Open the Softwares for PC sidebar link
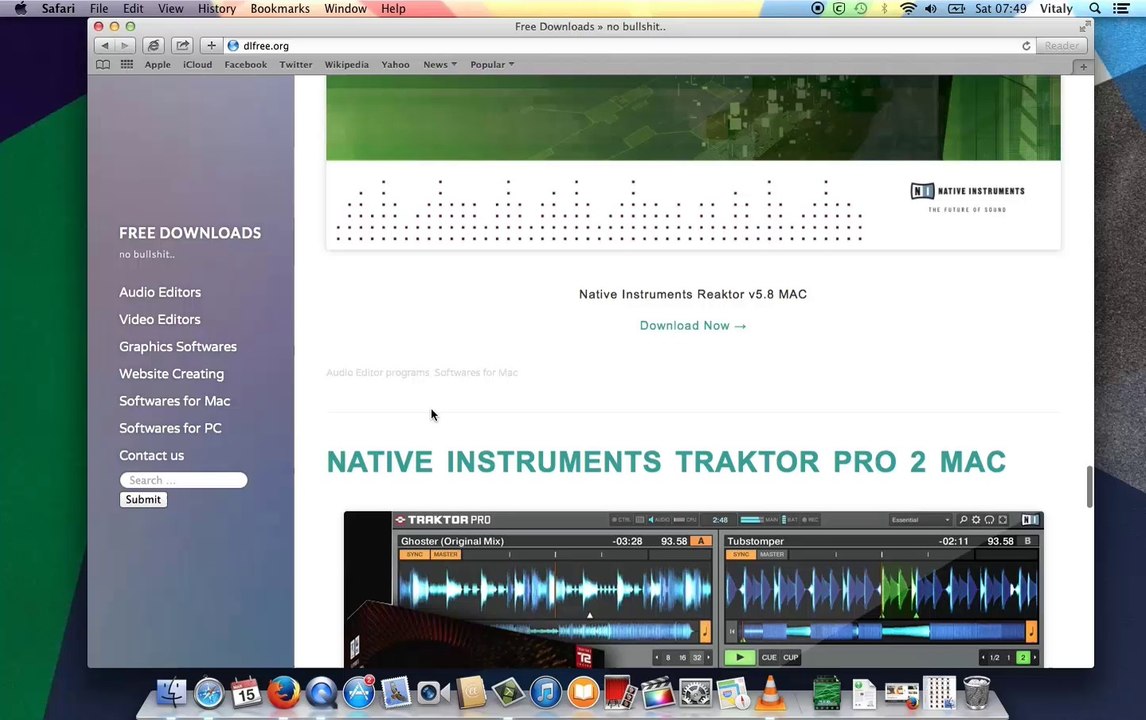 170,428
